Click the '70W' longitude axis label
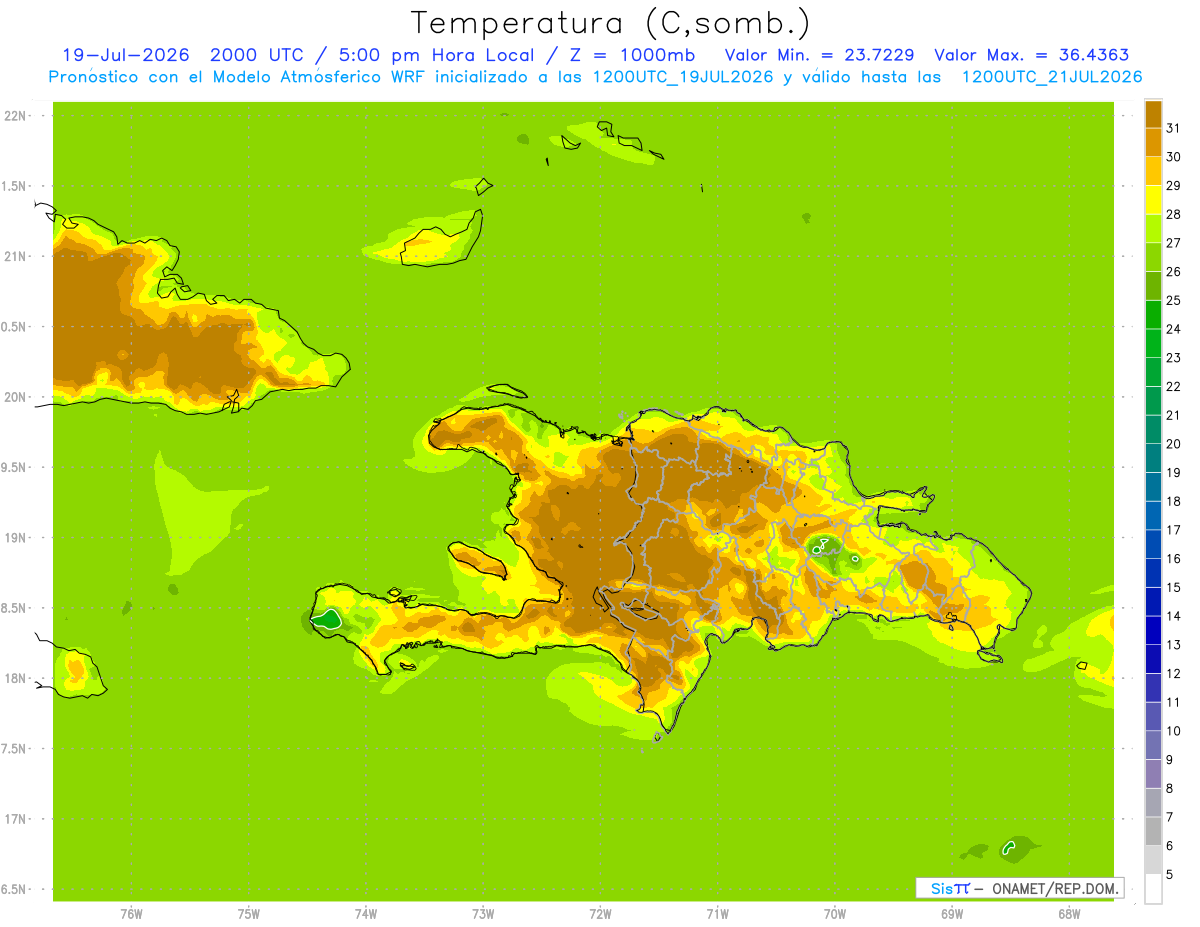1200x927 pixels. pyautogui.click(x=835, y=914)
